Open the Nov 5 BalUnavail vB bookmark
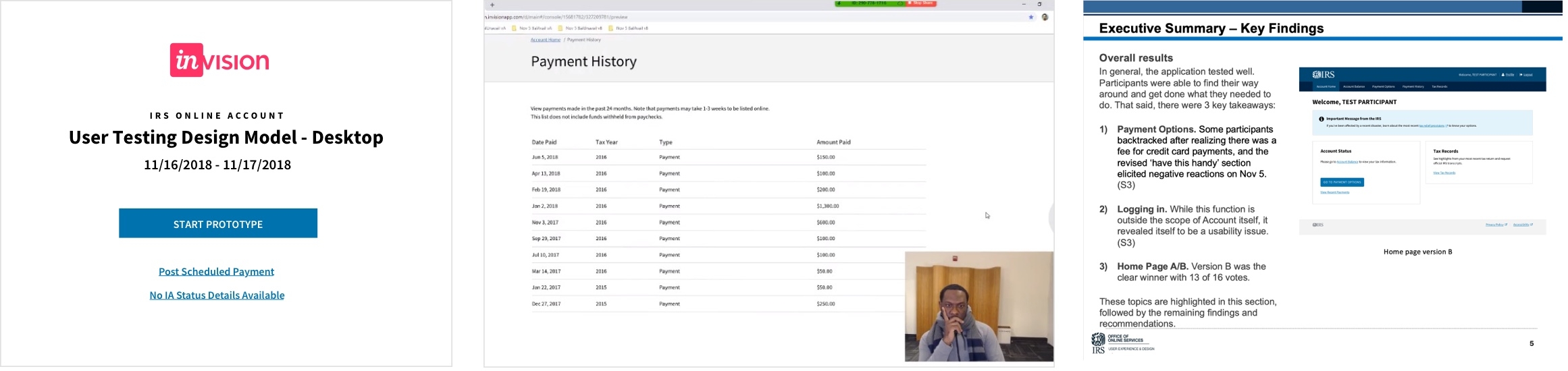The height and width of the screenshot is (371, 1568). pyautogui.click(x=580, y=28)
